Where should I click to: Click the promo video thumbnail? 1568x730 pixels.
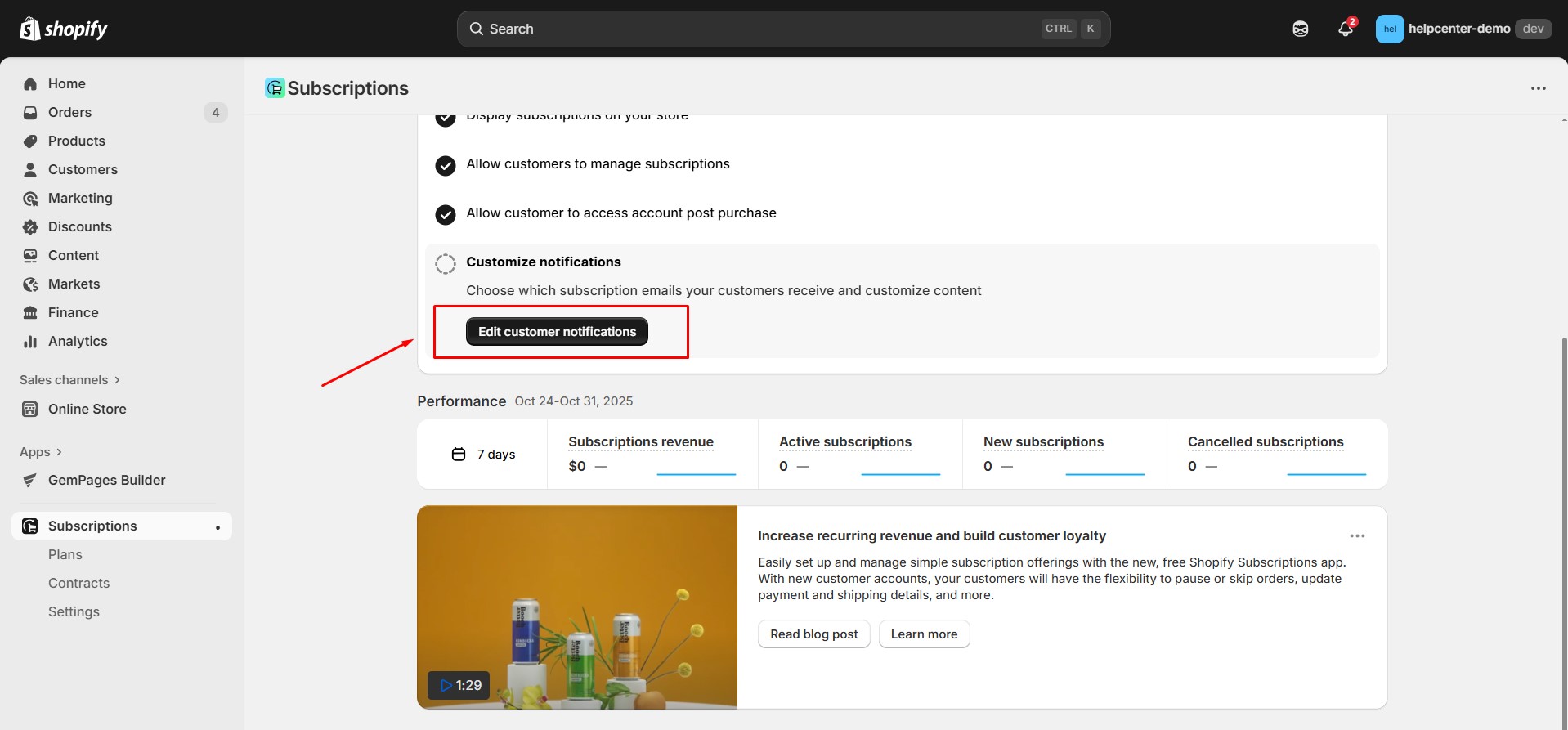click(x=577, y=607)
